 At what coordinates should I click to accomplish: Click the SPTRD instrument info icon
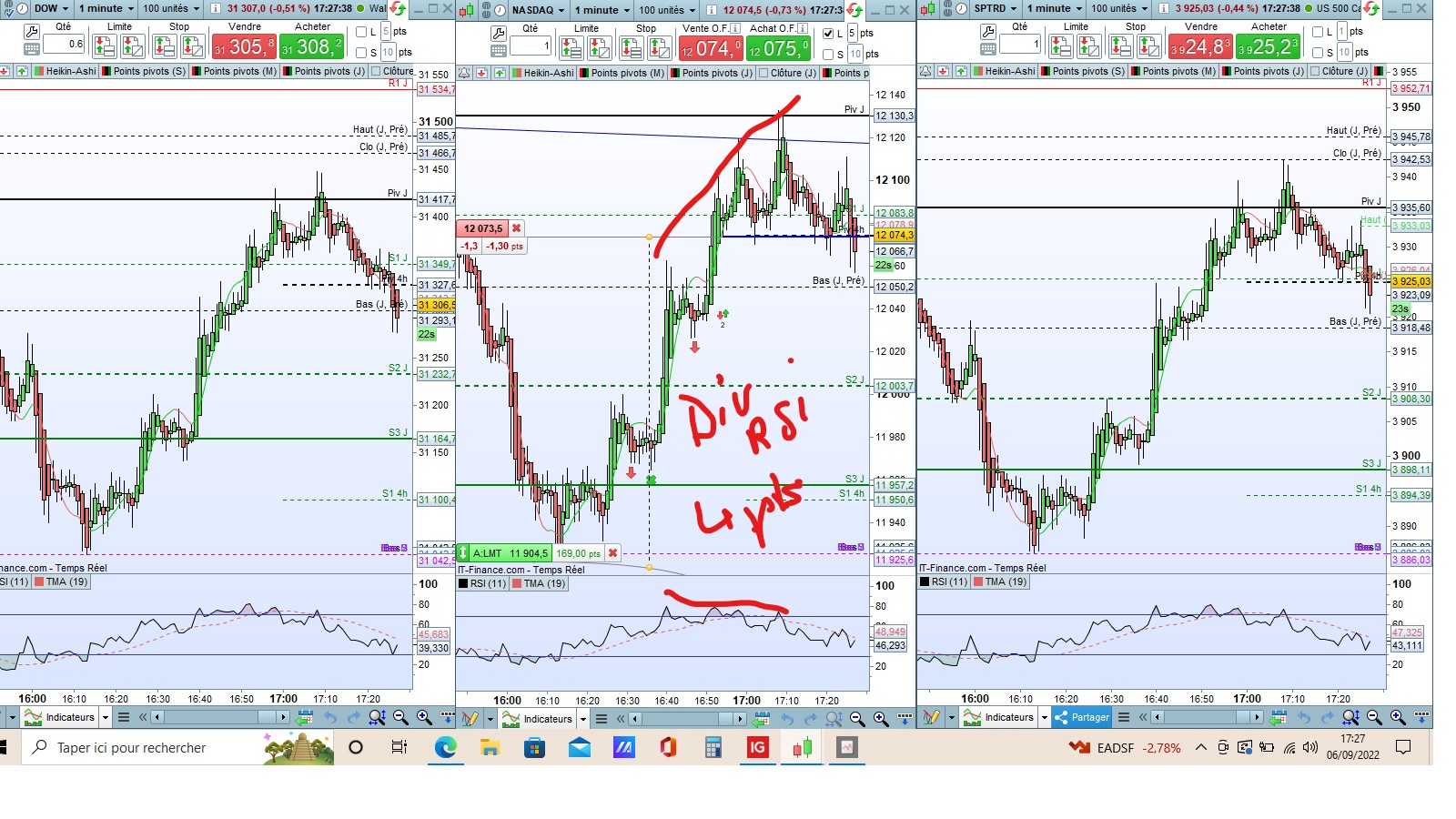click(1162, 9)
